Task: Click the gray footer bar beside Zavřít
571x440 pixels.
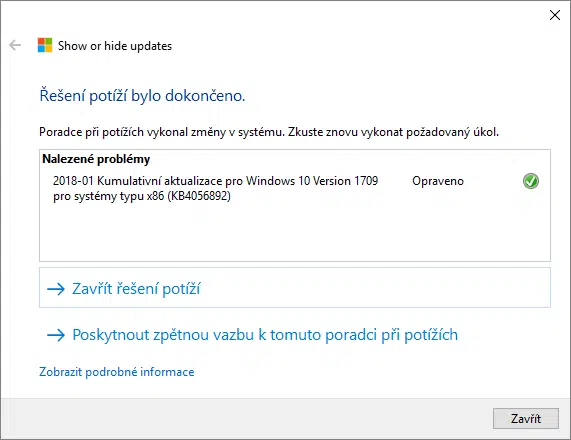Action: [x=248, y=418]
